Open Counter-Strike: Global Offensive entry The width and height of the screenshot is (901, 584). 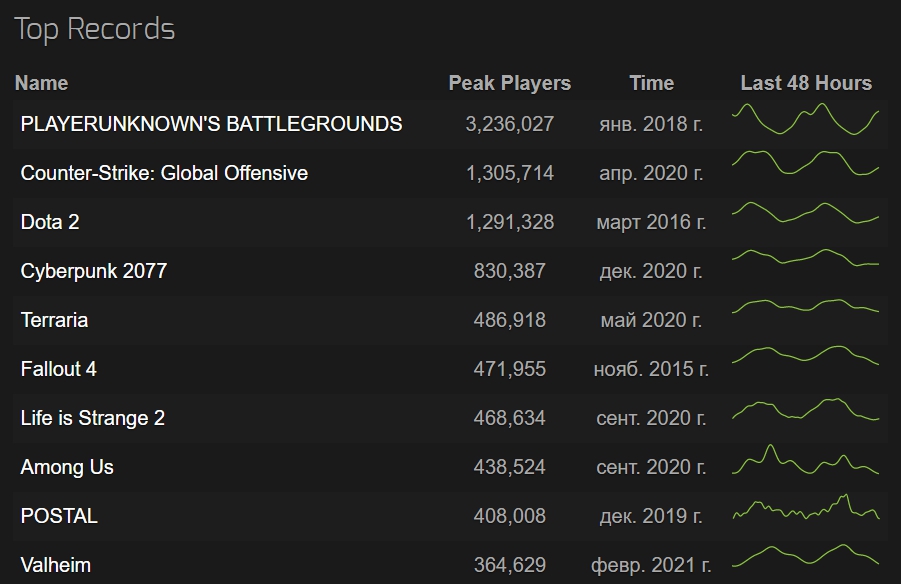[164, 173]
